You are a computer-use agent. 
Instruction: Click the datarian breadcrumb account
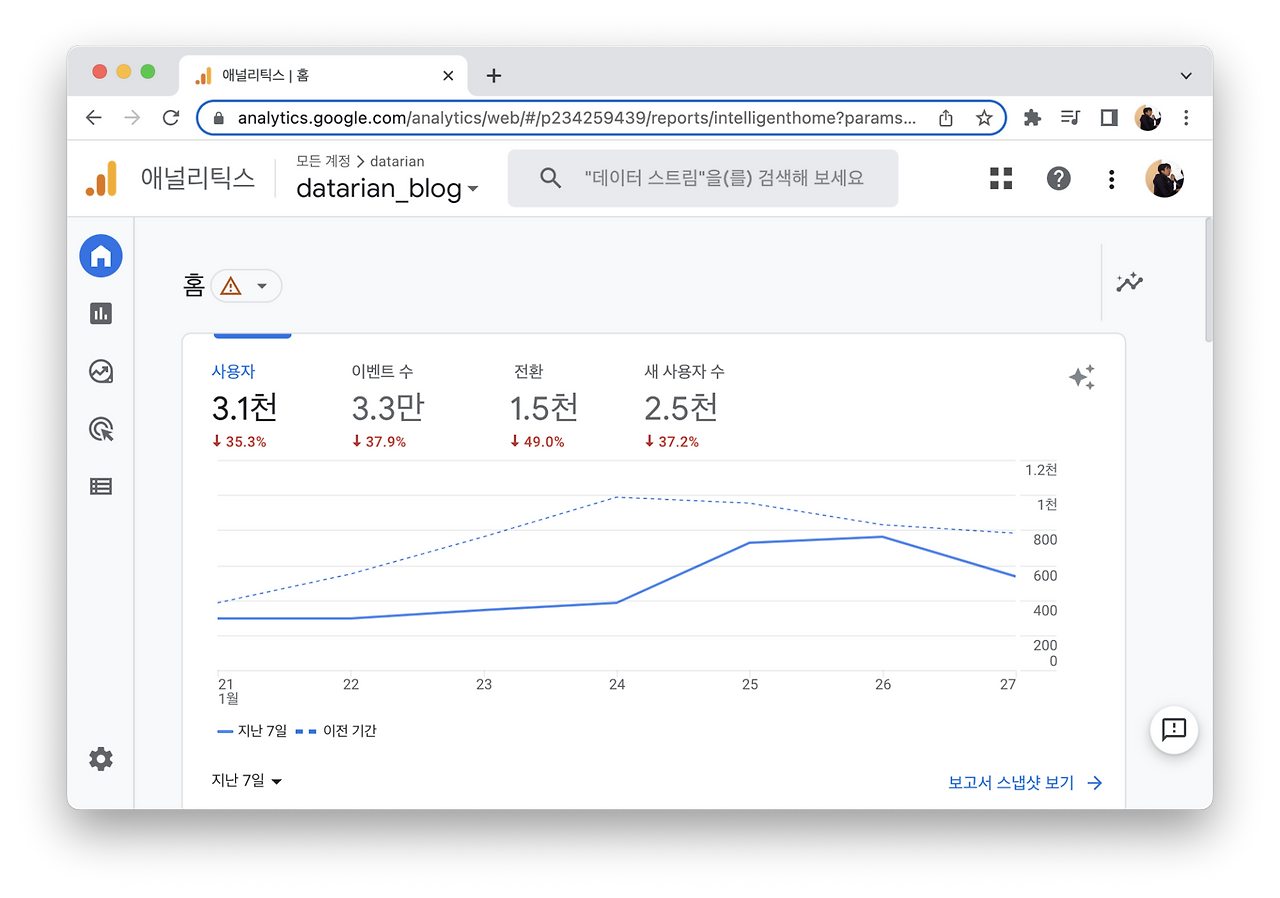tap(397, 161)
